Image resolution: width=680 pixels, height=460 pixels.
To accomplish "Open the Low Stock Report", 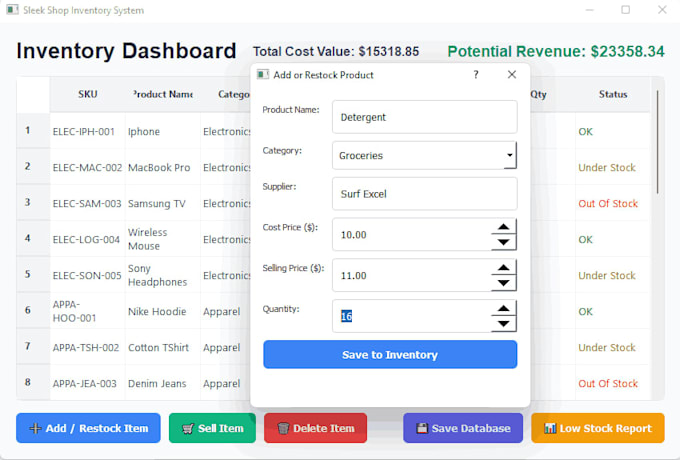I will click(598, 428).
